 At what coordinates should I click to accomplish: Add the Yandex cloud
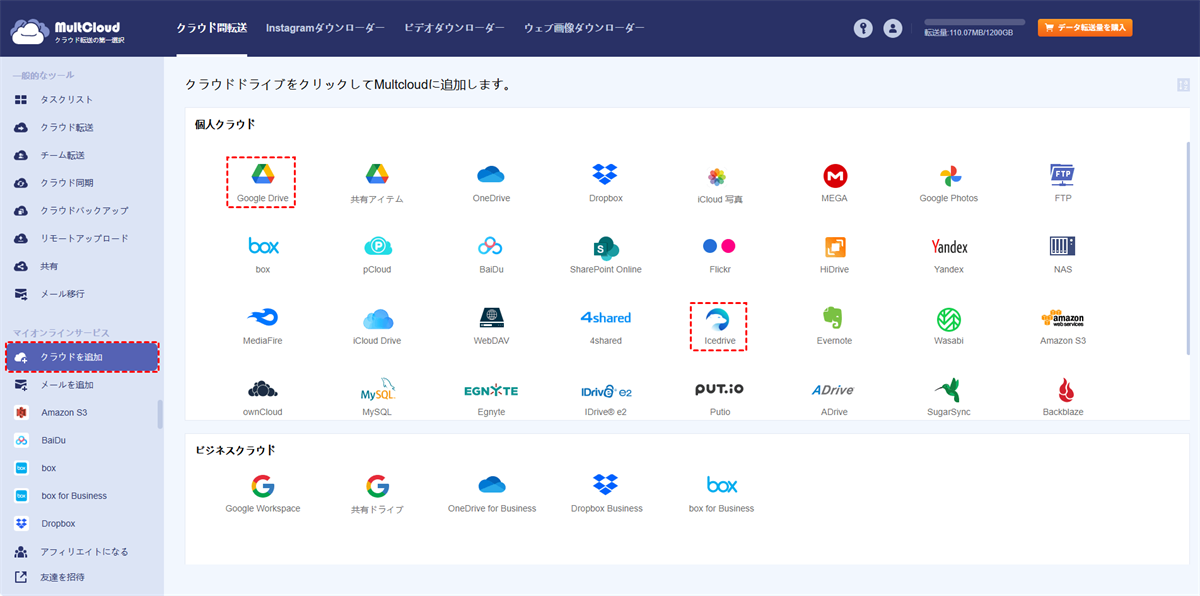949,255
